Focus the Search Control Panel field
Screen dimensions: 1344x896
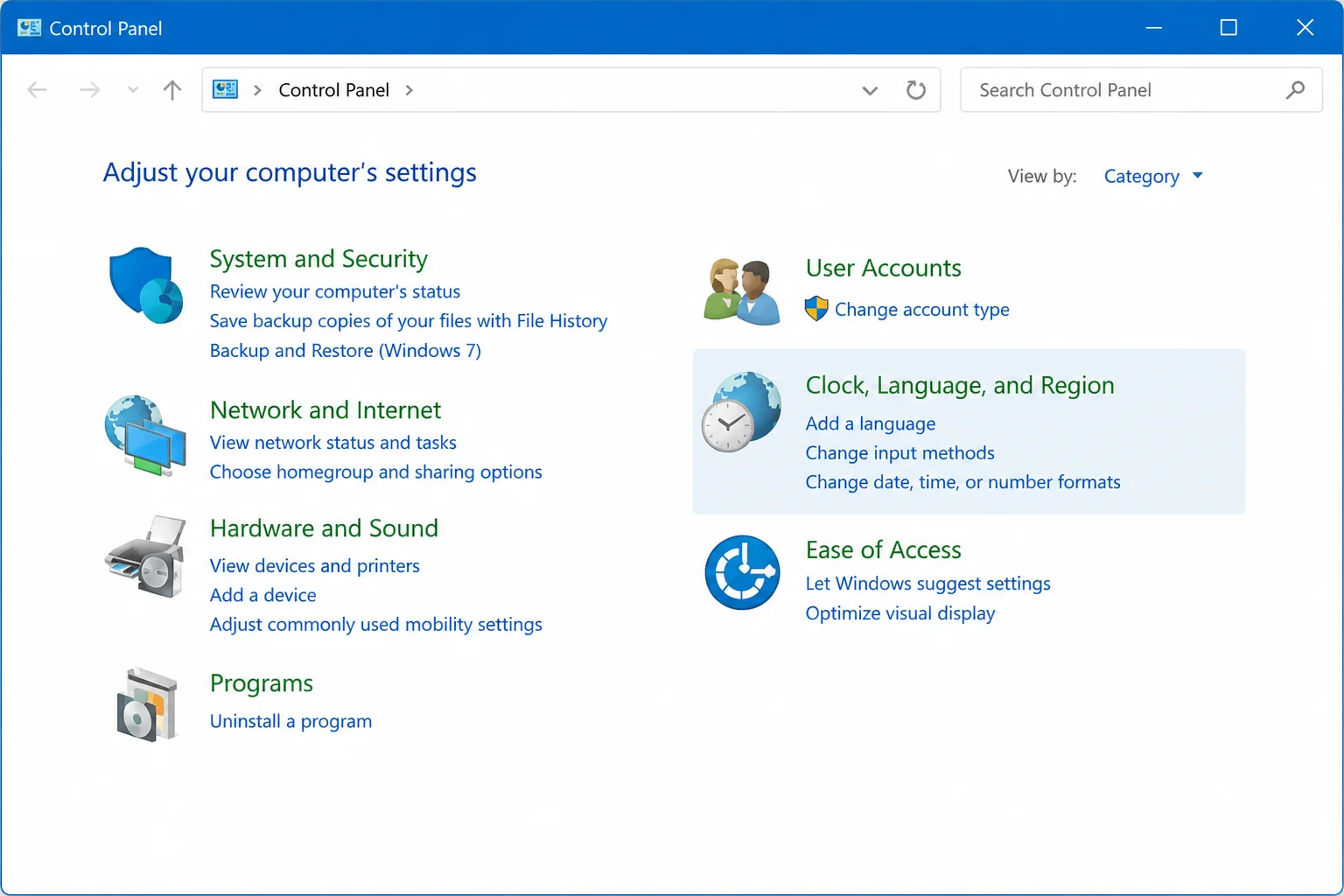1141,90
